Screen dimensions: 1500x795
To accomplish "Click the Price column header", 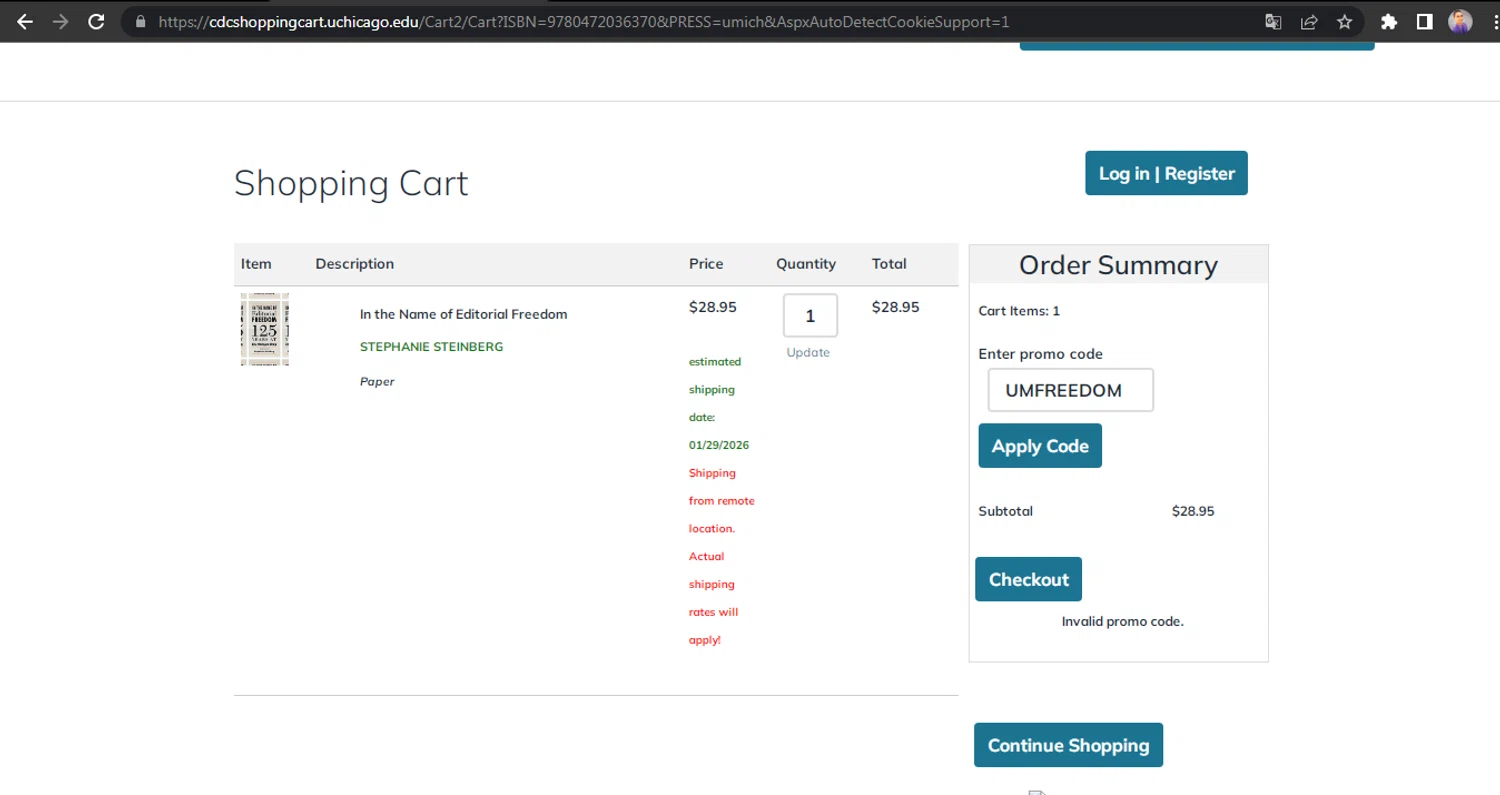I will click(706, 264).
